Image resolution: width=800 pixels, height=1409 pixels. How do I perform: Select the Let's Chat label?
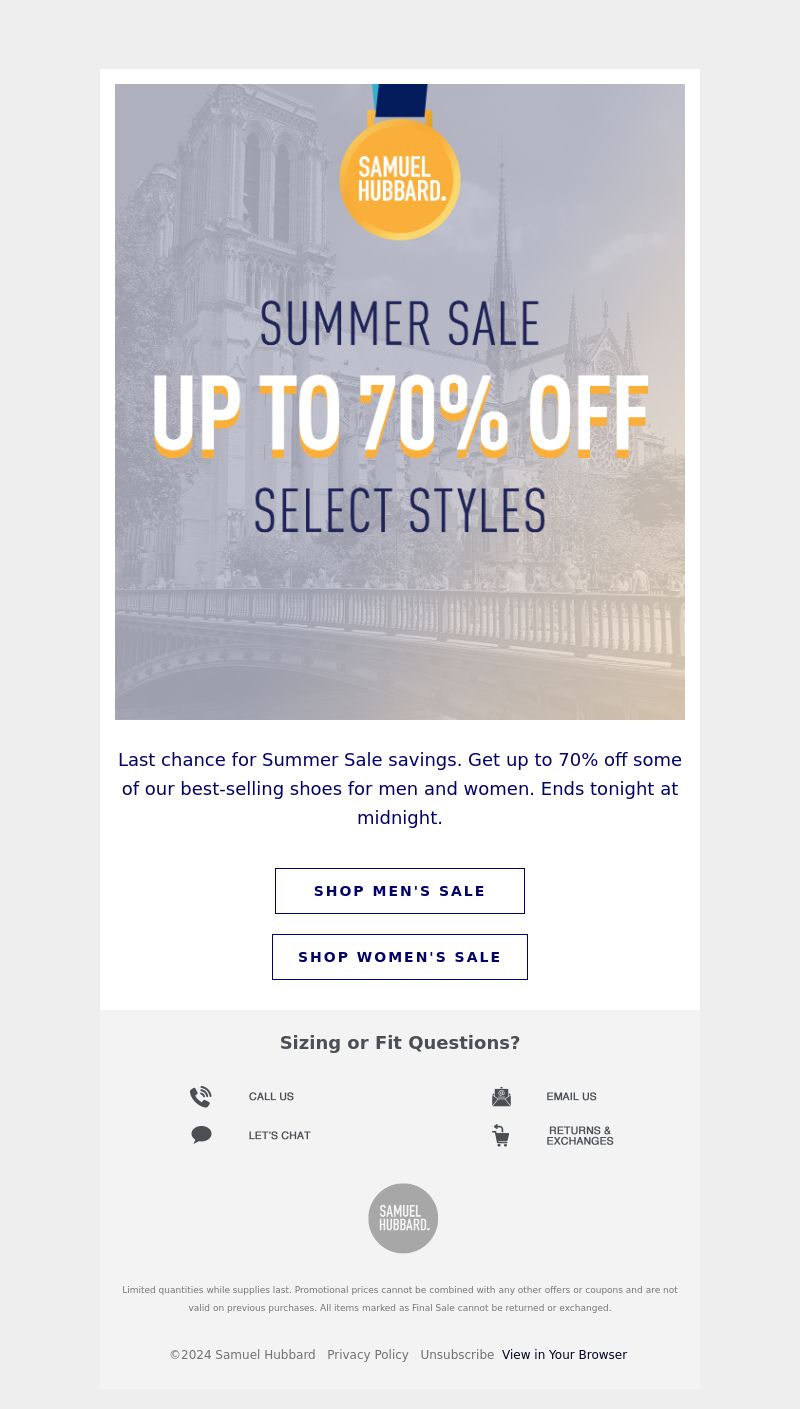280,1135
